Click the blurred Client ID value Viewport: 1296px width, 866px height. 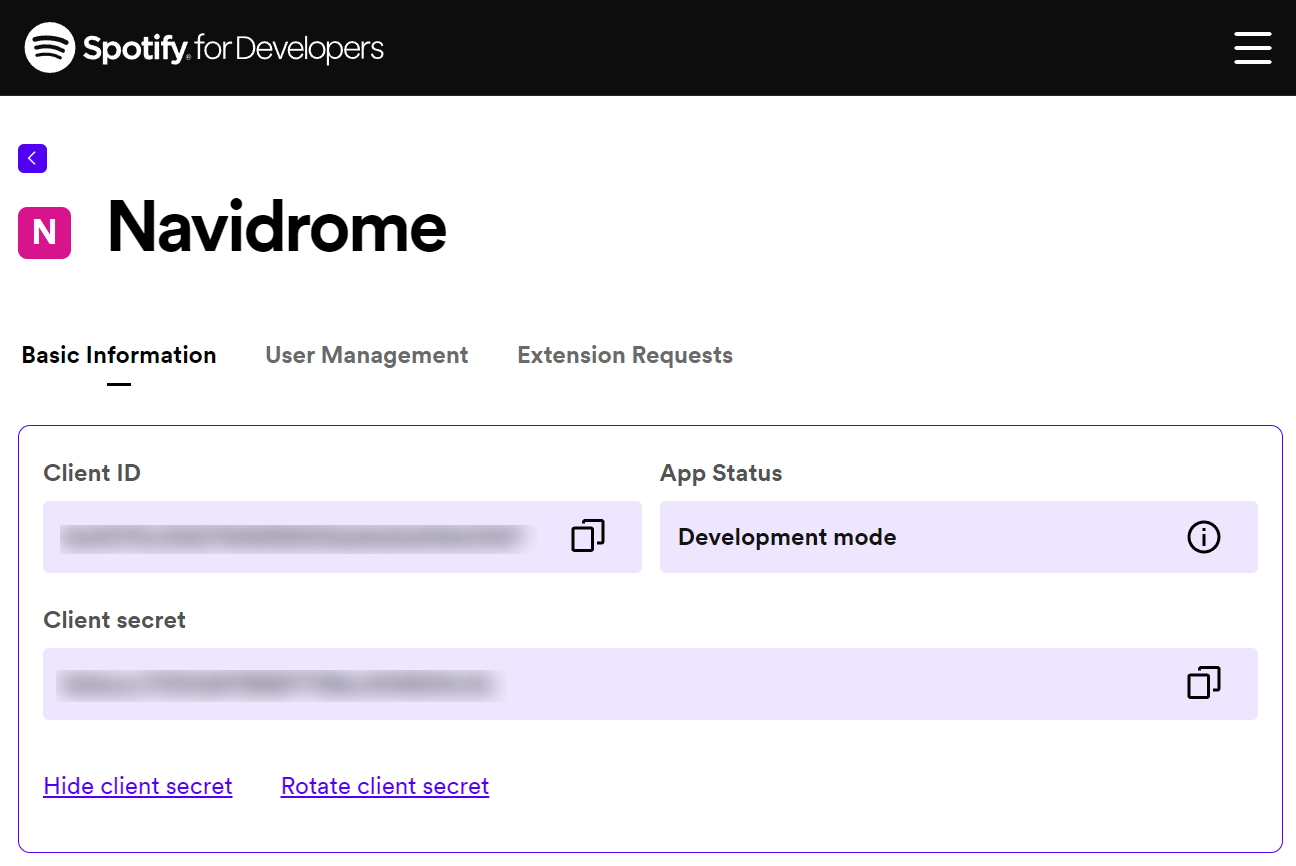pyautogui.click(x=292, y=538)
